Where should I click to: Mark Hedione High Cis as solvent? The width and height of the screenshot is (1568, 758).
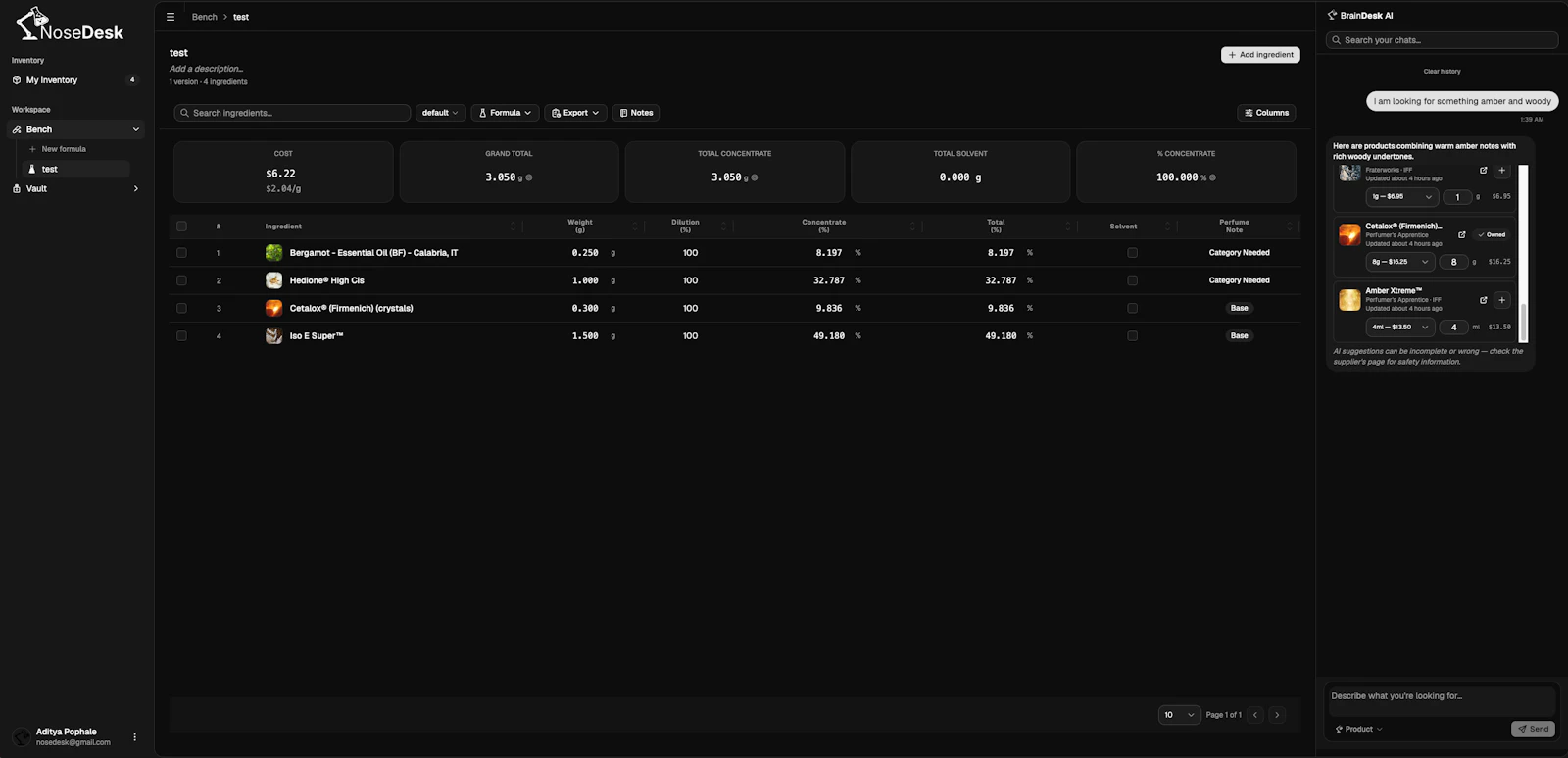click(x=1132, y=280)
